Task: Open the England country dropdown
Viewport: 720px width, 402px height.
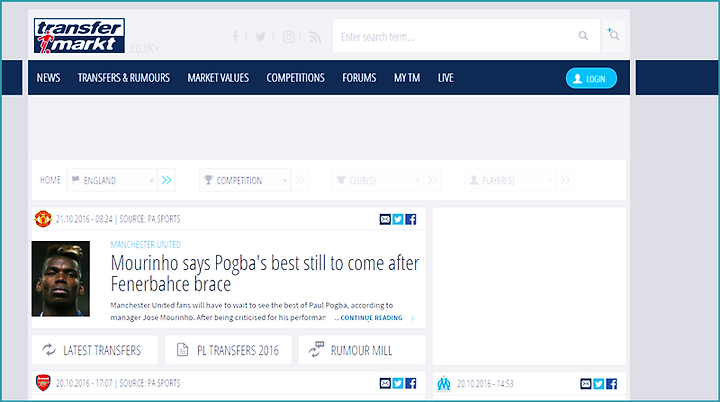Action: (112, 180)
